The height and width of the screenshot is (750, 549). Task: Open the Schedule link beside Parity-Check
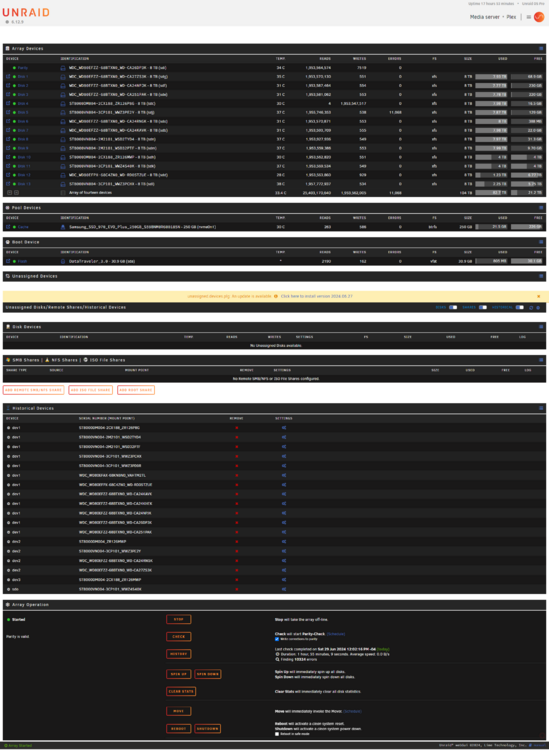coord(336,634)
